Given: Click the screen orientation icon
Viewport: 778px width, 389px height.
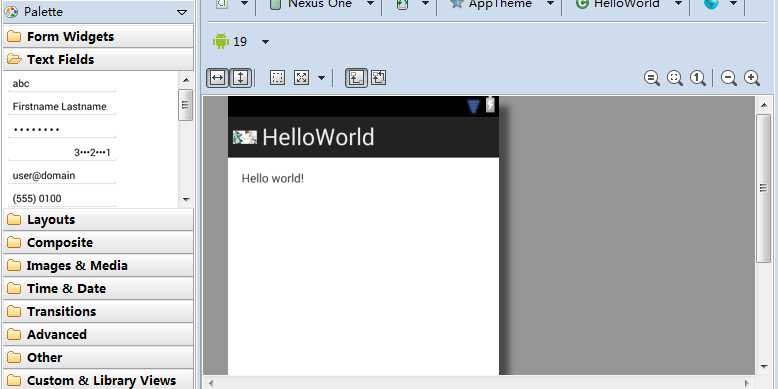Looking at the screenshot, I should point(402,4).
